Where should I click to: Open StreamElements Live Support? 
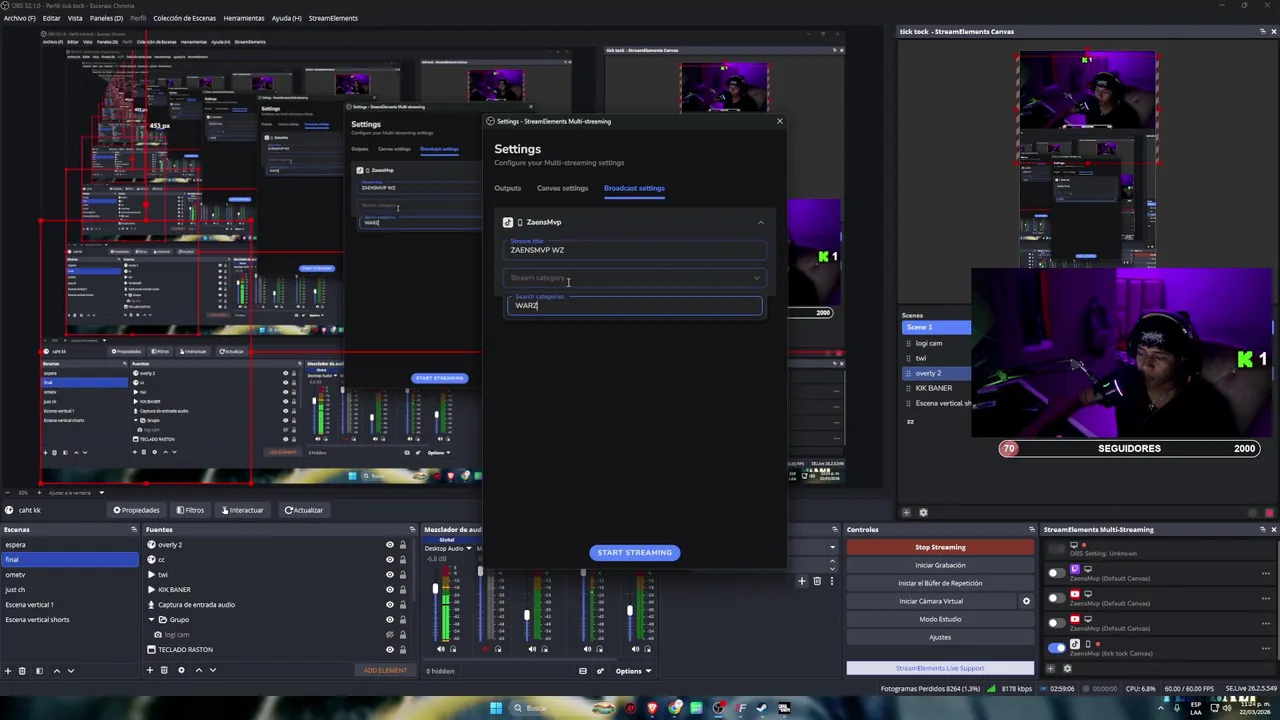pyautogui.click(x=940, y=668)
